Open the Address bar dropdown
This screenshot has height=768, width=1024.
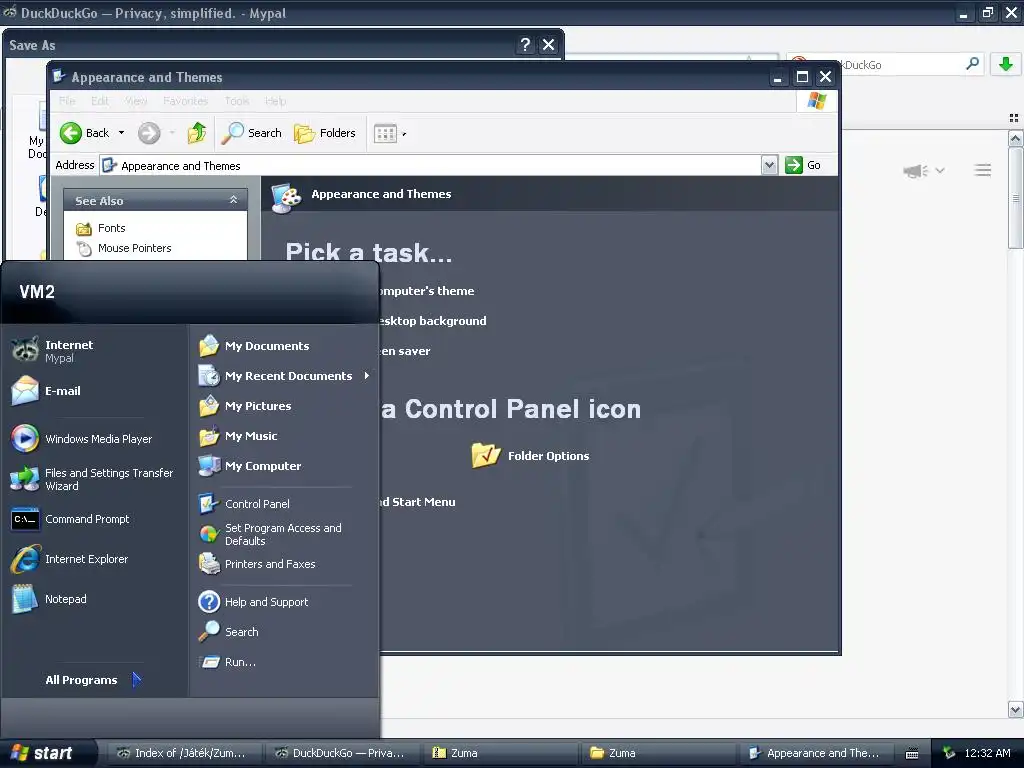[769, 165]
